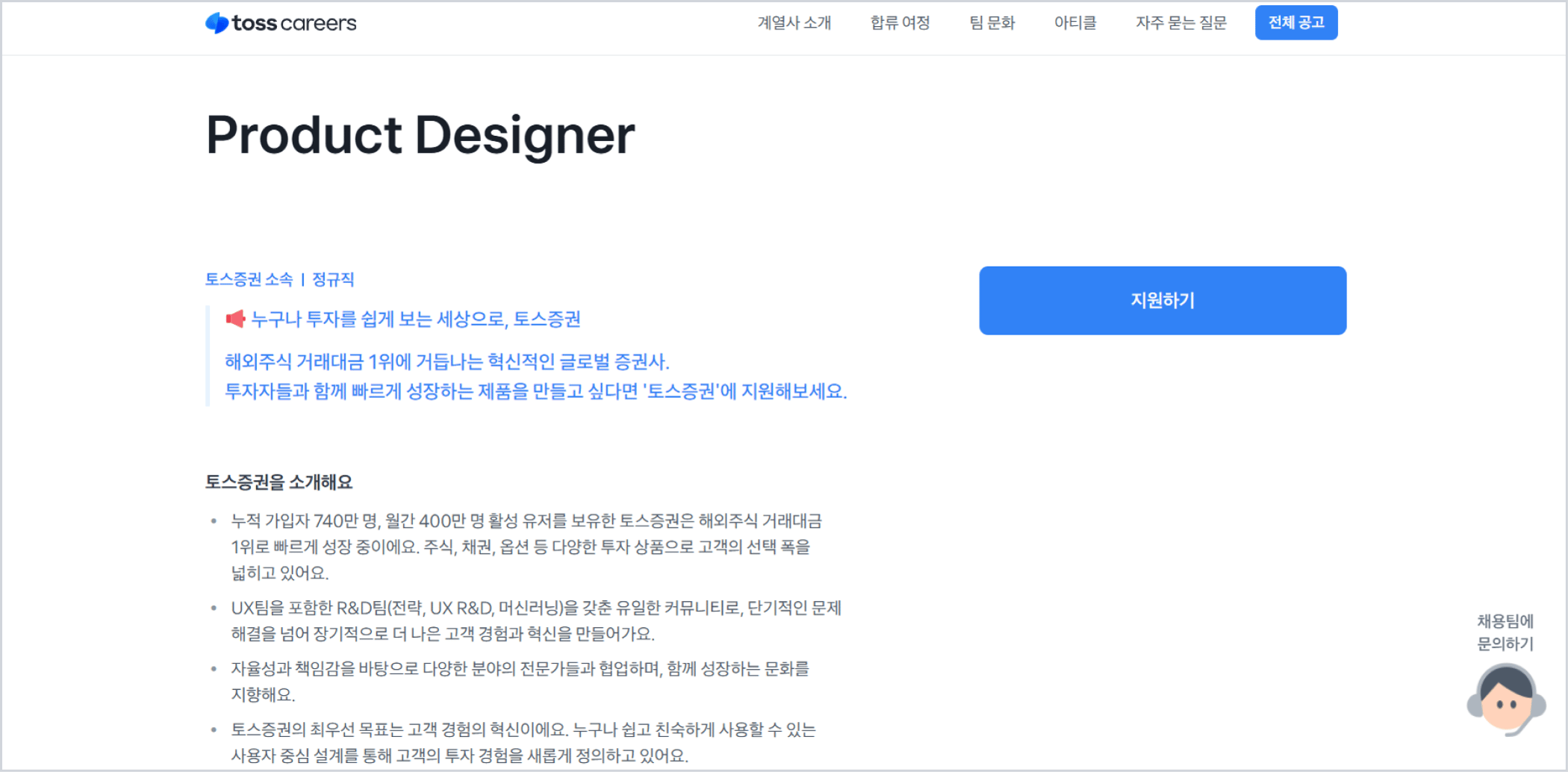This screenshot has height=772, width=1568.
Task: Open the 아티클 navigation item
Action: pos(1074,22)
